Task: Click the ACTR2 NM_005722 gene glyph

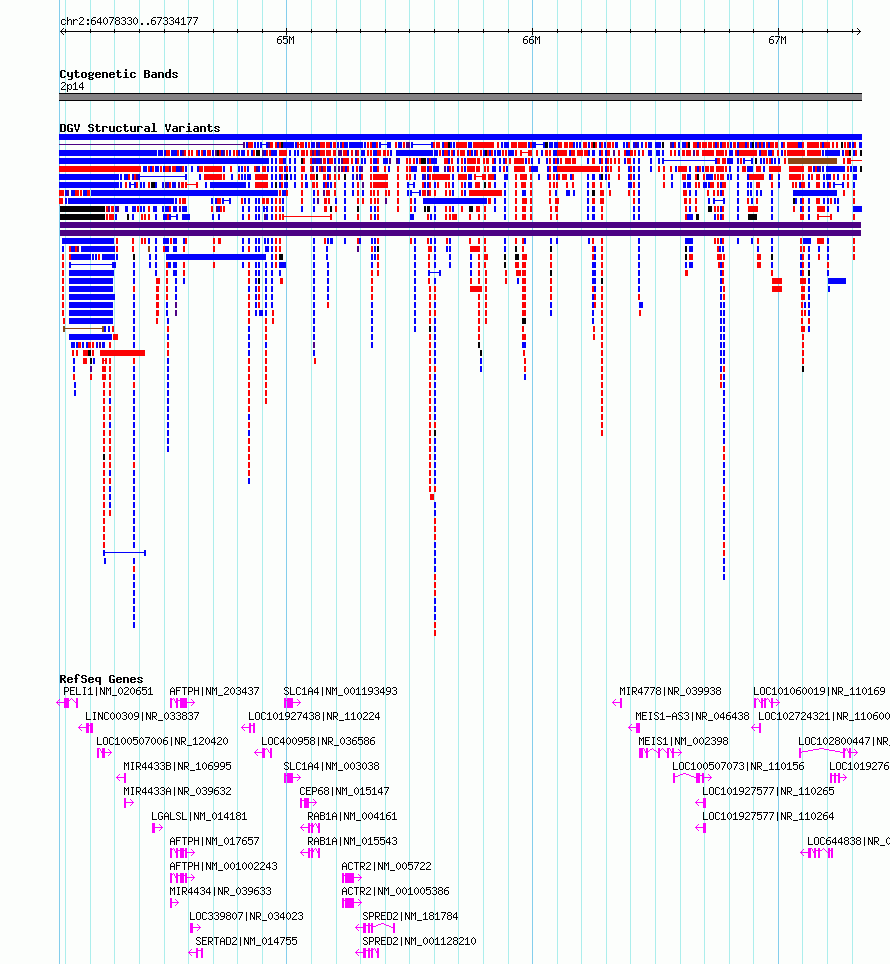Action: coord(352,878)
